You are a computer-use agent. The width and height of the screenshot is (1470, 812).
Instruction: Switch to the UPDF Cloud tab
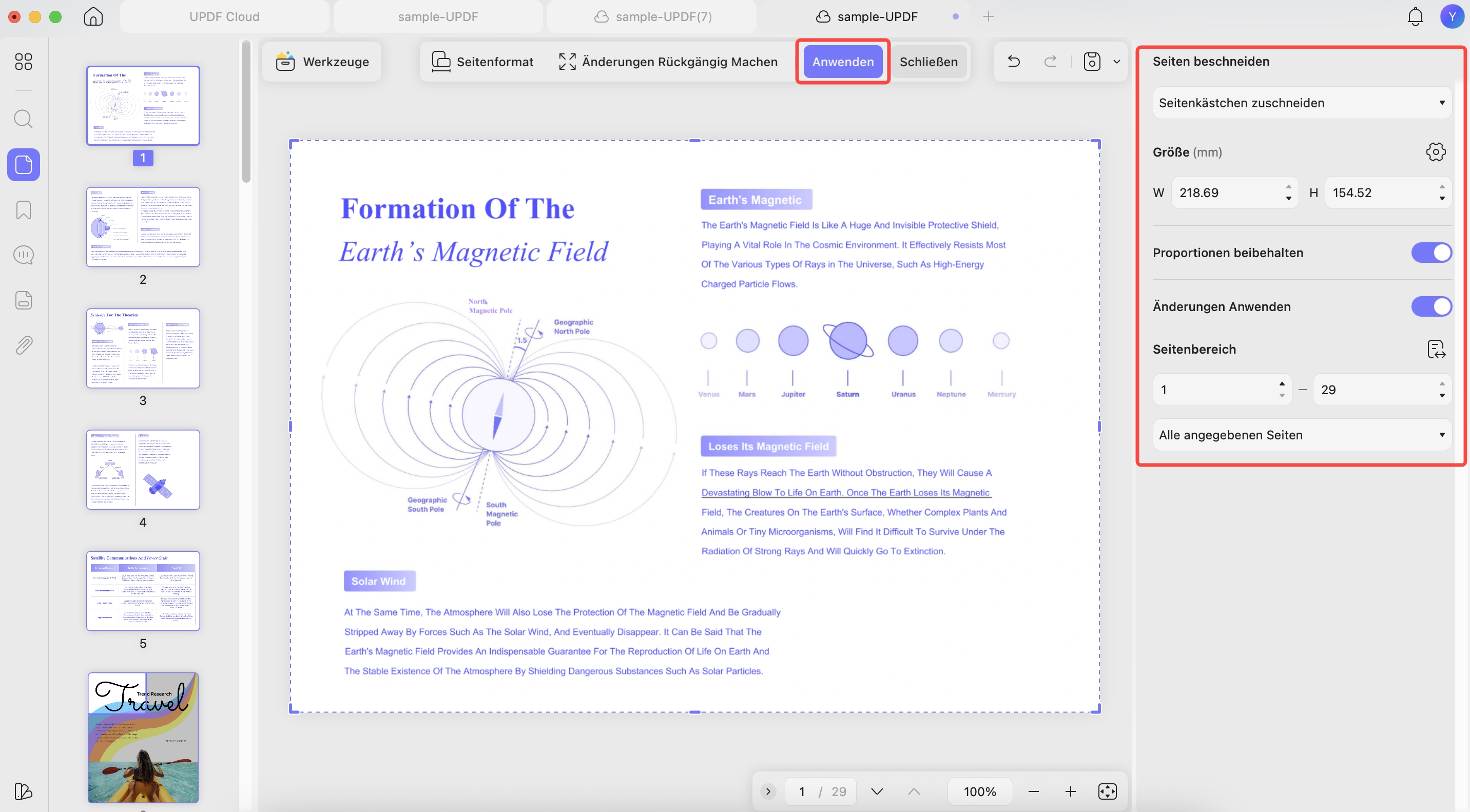click(x=224, y=16)
